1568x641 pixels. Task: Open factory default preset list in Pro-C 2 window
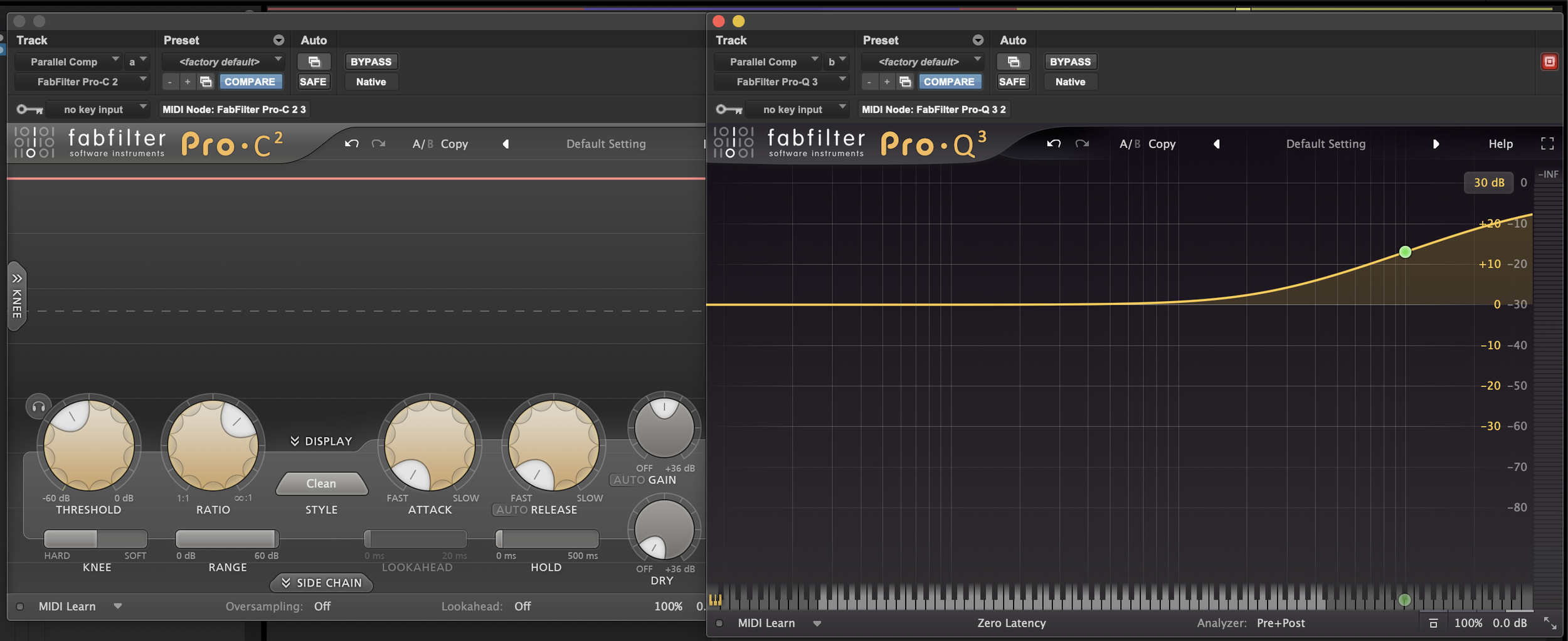click(x=223, y=61)
